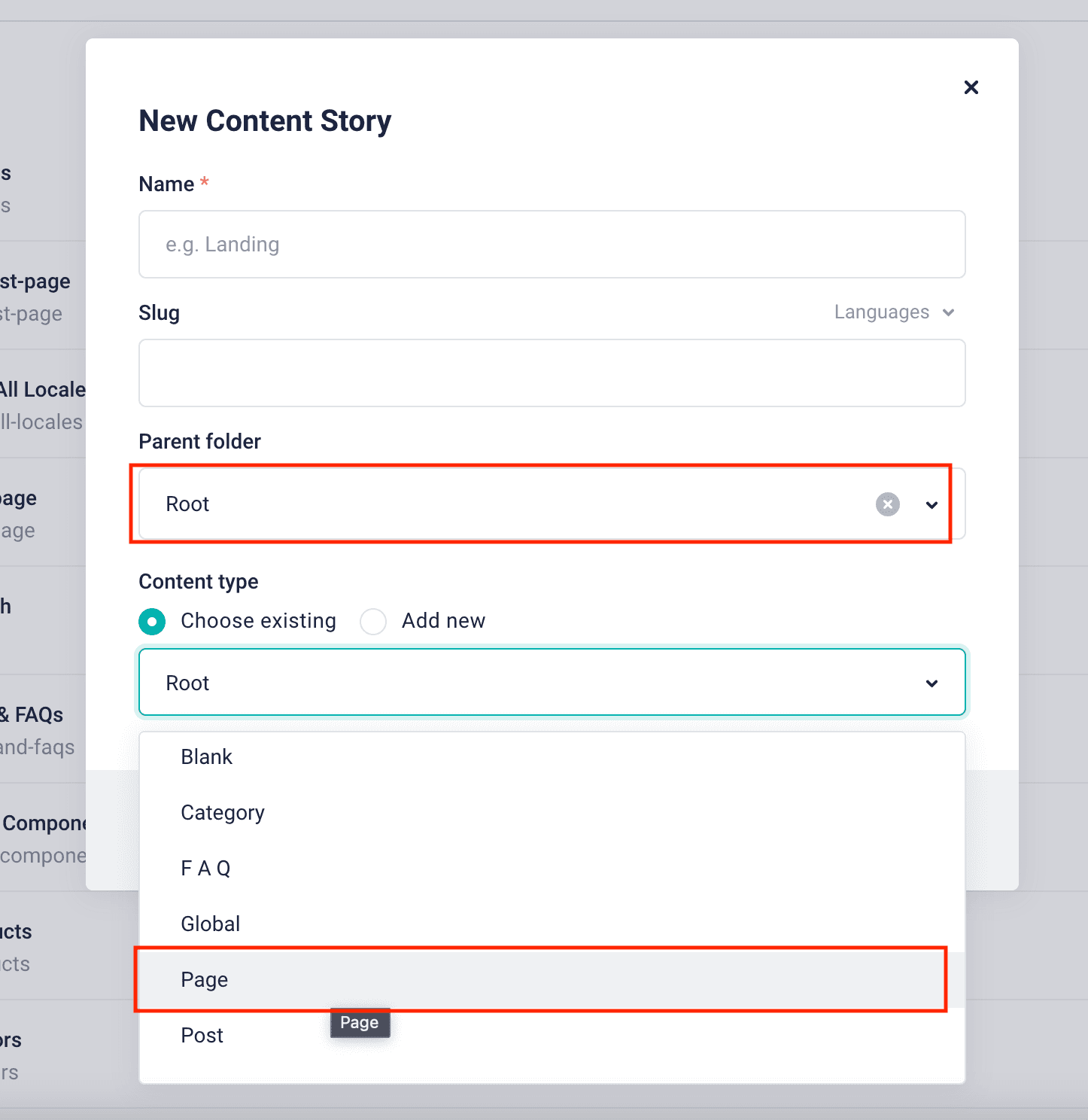Choose F A Q content type option

[x=552, y=869]
